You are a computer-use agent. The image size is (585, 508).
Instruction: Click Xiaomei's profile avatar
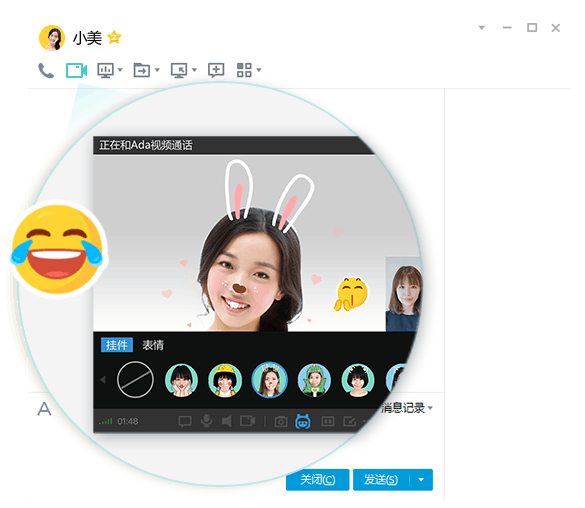(x=52, y=38)
